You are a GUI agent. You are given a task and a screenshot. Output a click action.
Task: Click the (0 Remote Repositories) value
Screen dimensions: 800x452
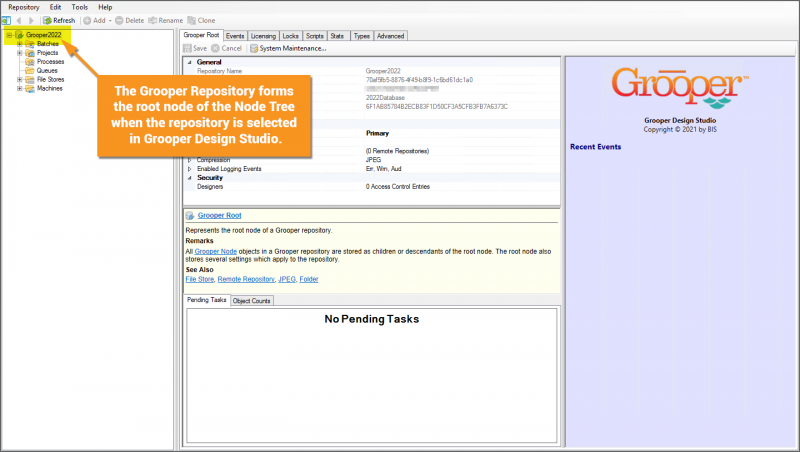tap(397, 152)
